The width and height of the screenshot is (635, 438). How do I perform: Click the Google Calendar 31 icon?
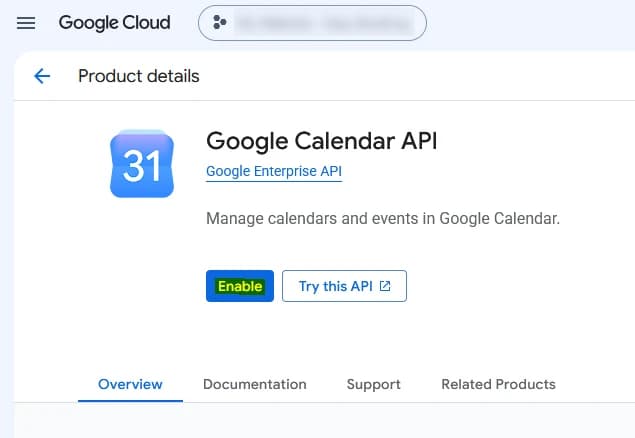142,164
